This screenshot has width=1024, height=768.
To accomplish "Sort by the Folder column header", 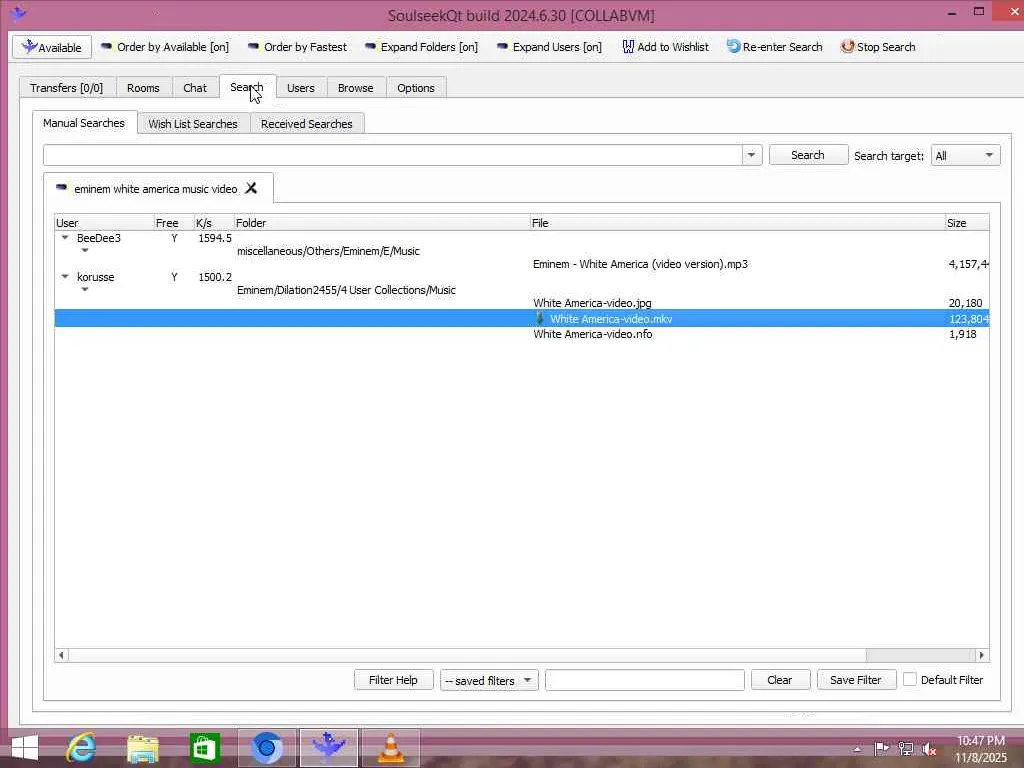I will pos(381,223).
